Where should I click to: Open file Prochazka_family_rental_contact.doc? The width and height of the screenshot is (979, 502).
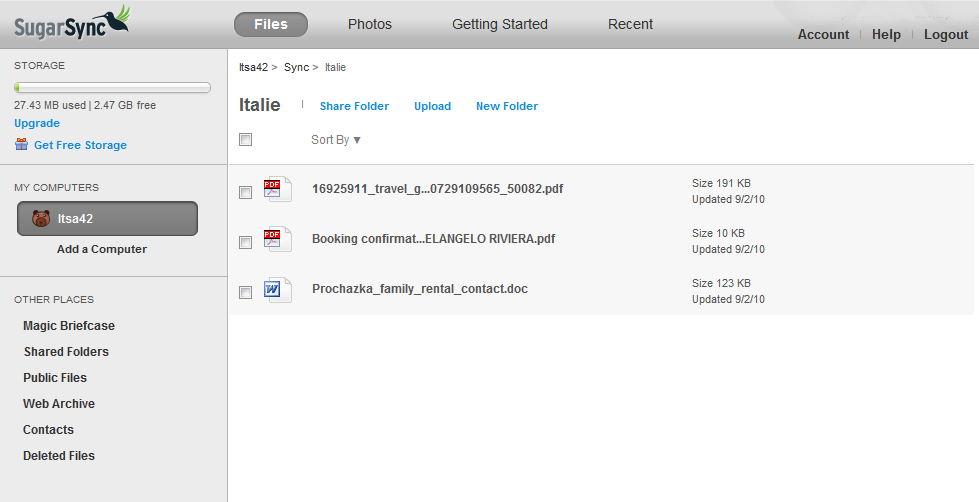point(420,288)
